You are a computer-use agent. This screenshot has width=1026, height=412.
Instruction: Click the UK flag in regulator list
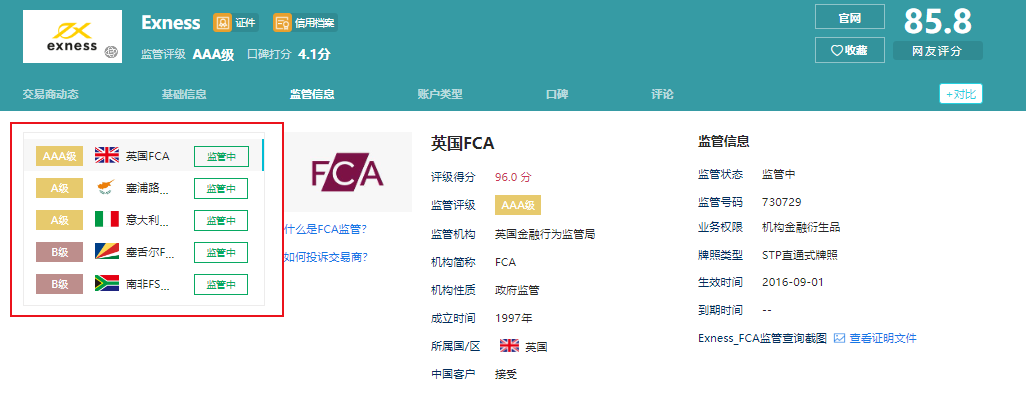pos(107,156)
